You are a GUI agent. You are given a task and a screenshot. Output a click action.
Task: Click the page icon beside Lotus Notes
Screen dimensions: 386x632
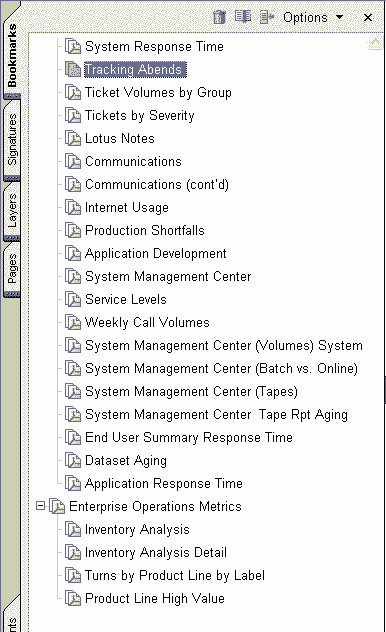pos(73,138)
